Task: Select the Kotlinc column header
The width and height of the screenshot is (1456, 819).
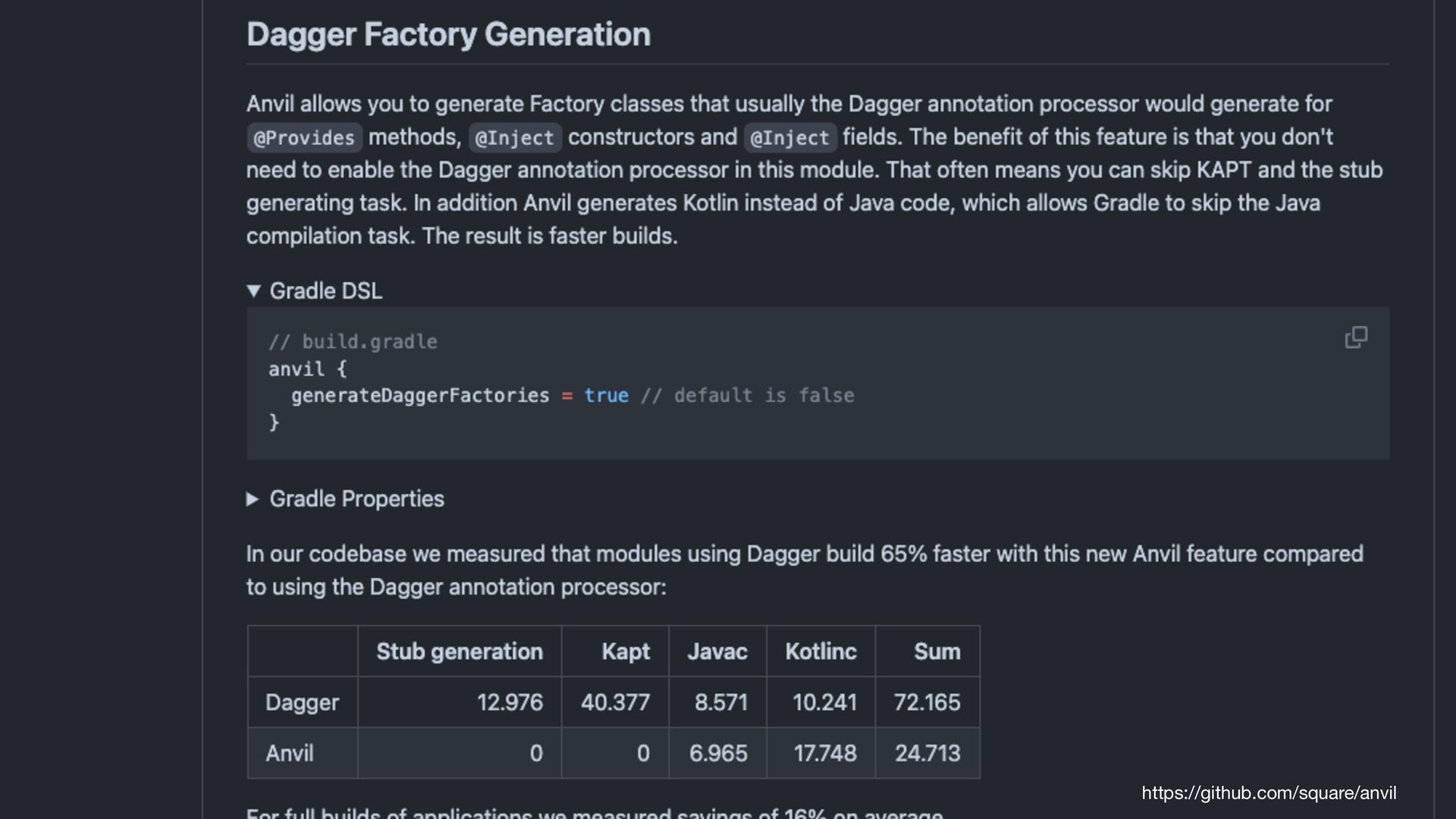Action: coord(821,652)
